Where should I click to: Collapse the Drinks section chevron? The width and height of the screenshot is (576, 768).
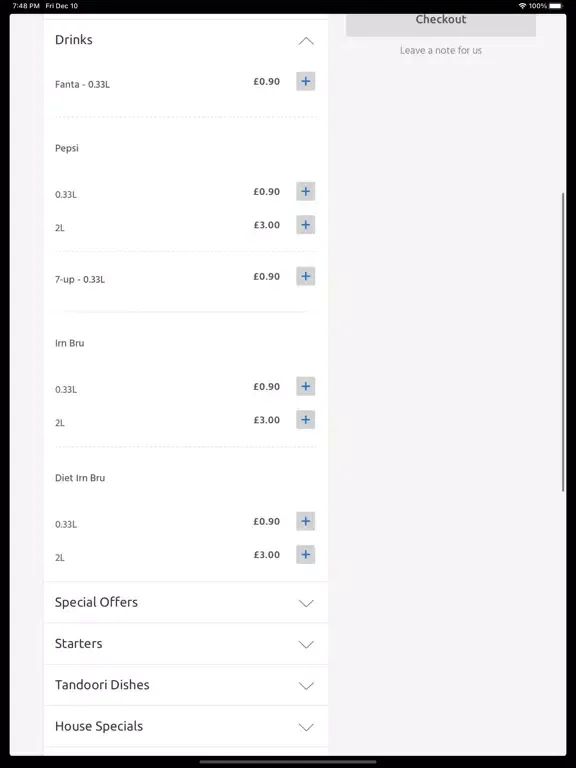(x=306, y=41)
